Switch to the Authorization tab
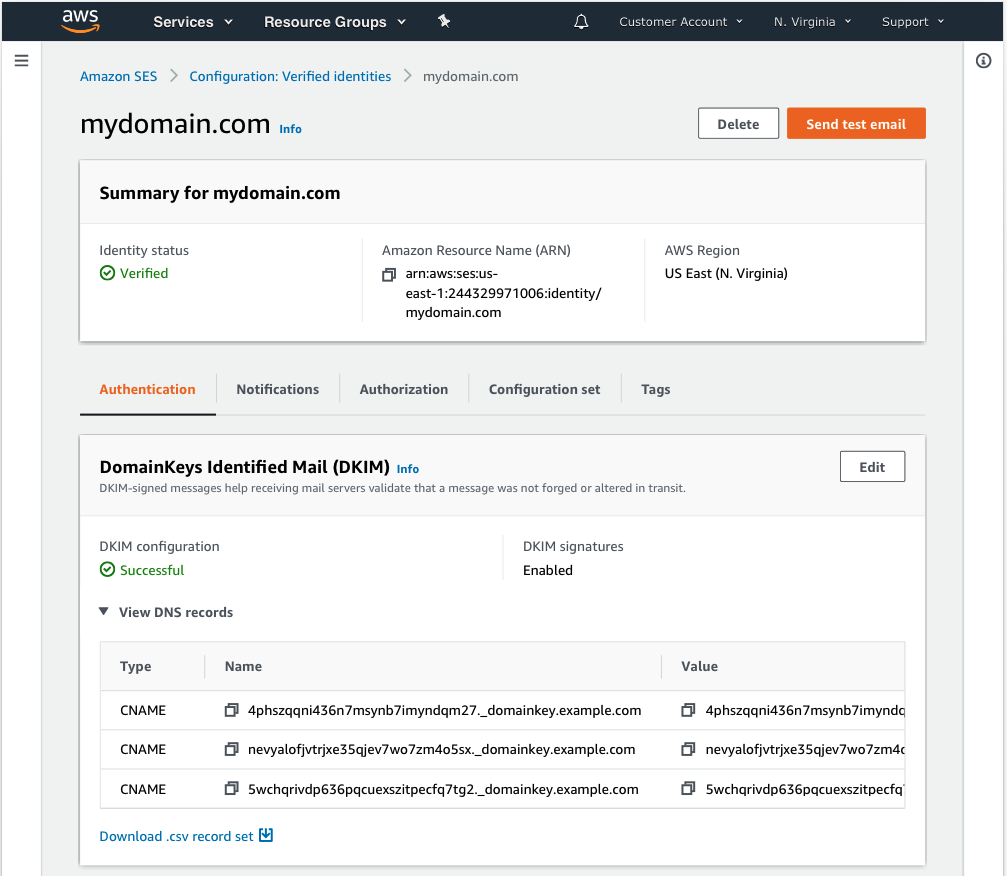 pos(403,389)
